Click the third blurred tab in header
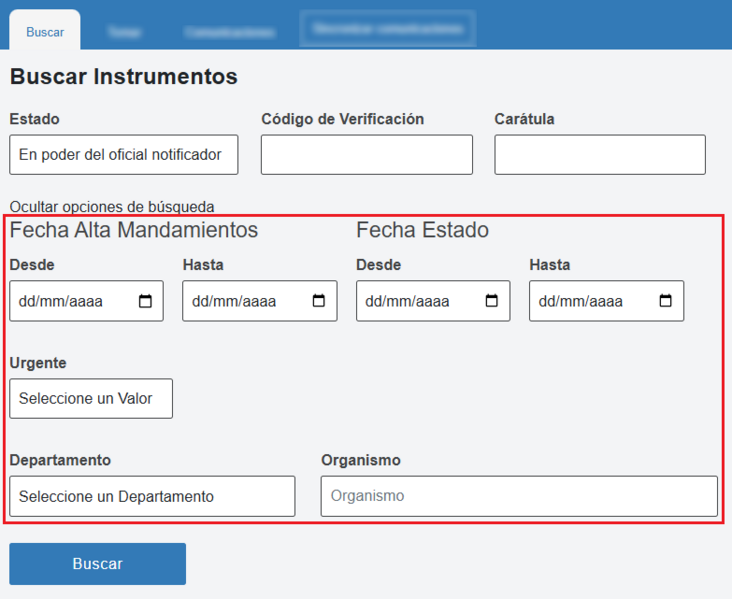Viewport: 732px width, 599px height. [x=229, y=32]
